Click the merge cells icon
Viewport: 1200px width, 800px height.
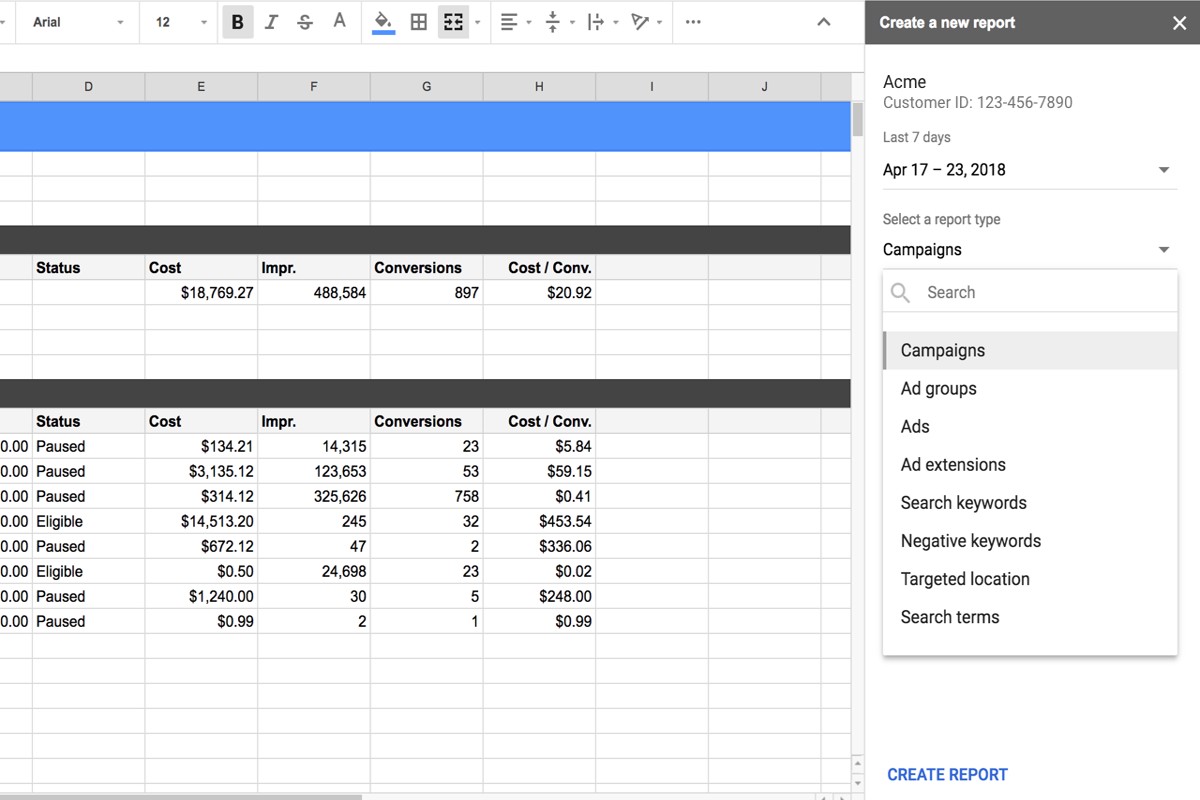(453, 22)
